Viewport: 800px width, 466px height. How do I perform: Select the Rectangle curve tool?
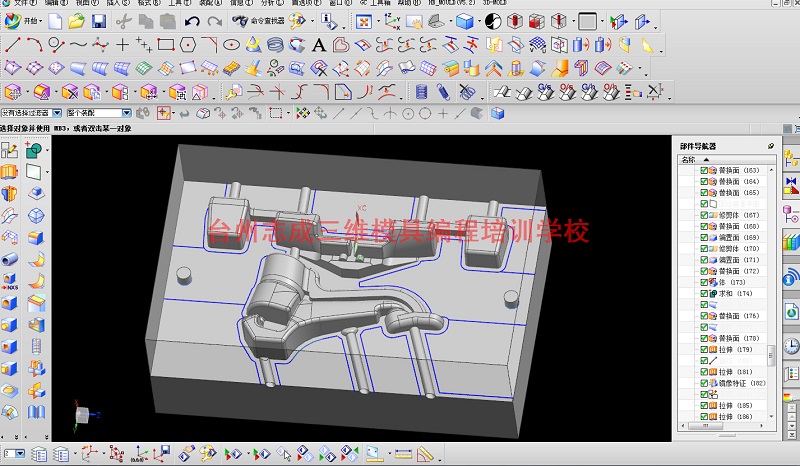click(x=166, y=45)
